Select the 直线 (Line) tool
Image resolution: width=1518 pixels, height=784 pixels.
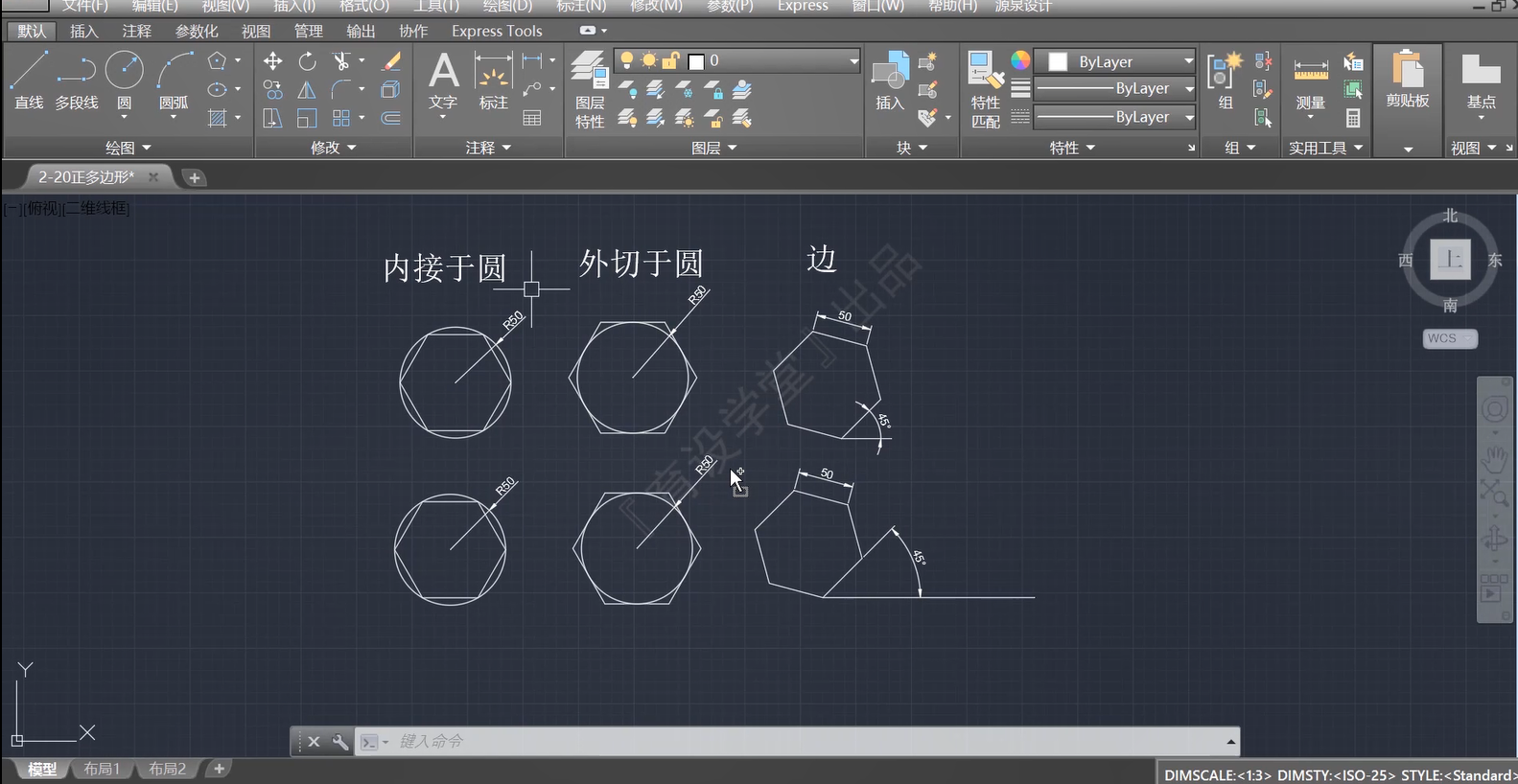(x=29, y=80)
